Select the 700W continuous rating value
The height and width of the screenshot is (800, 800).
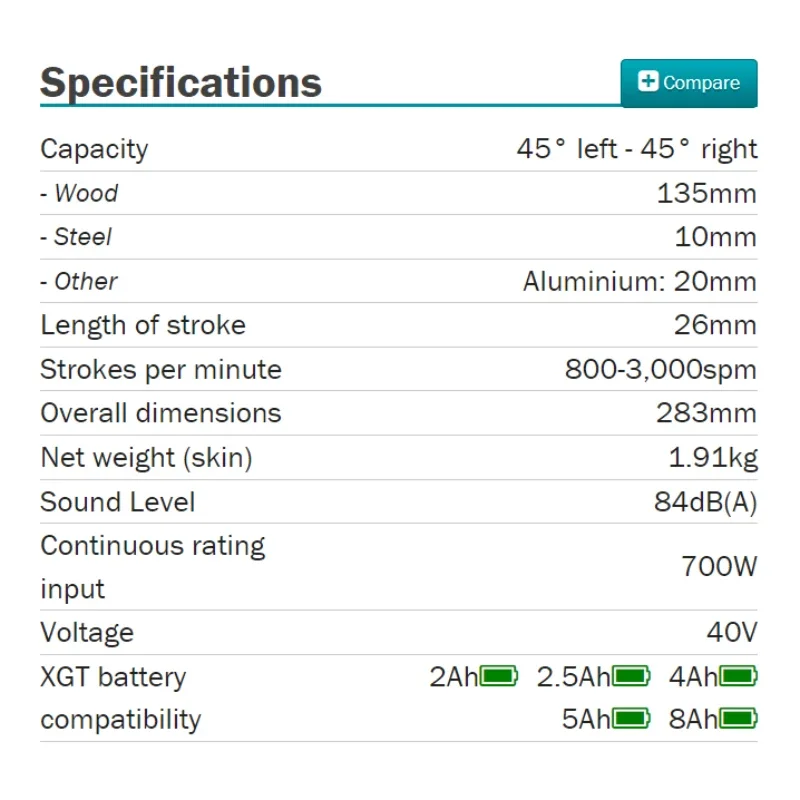pyautogui.click(x=719, y=566)
